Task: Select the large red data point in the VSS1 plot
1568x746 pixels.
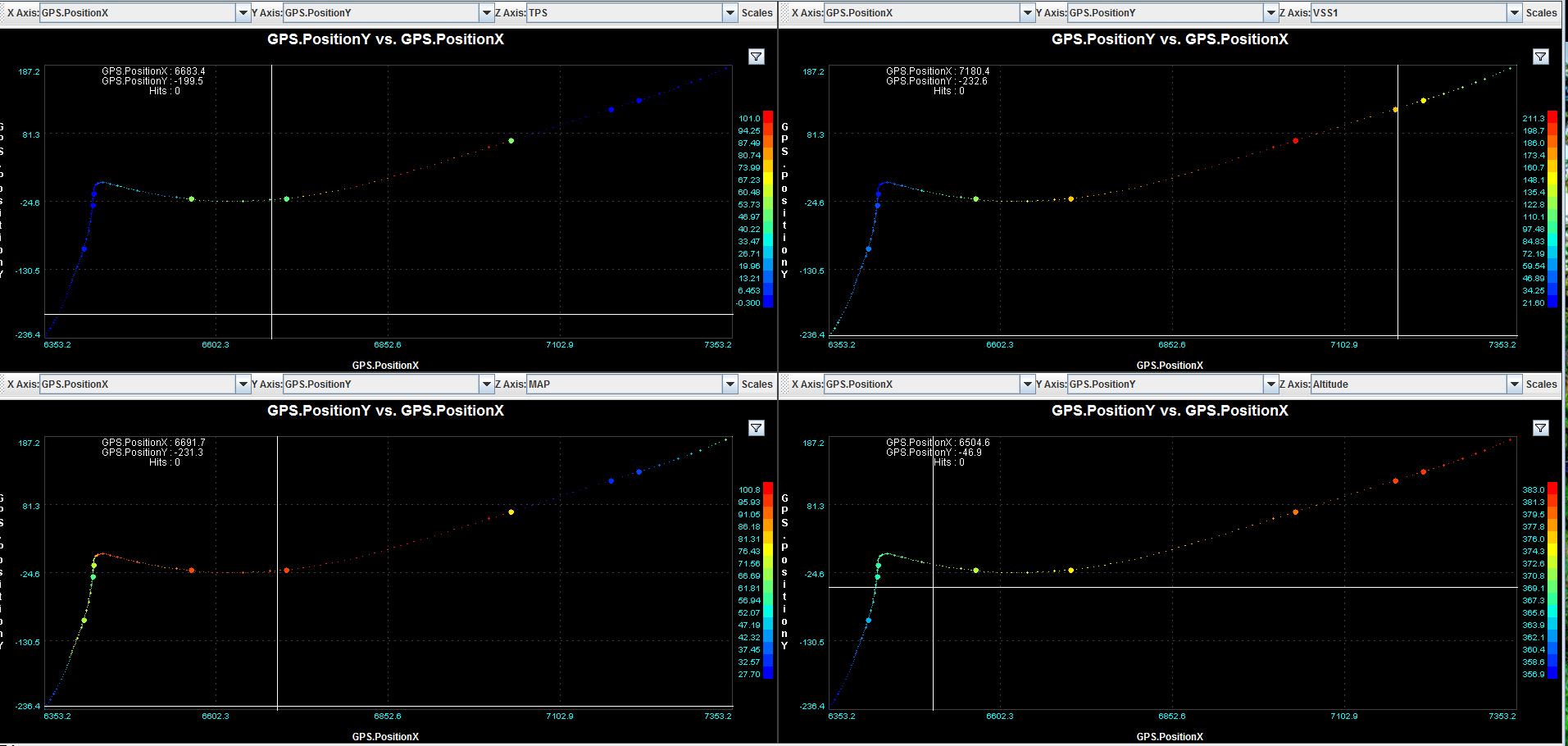Action: (1295, 141)
